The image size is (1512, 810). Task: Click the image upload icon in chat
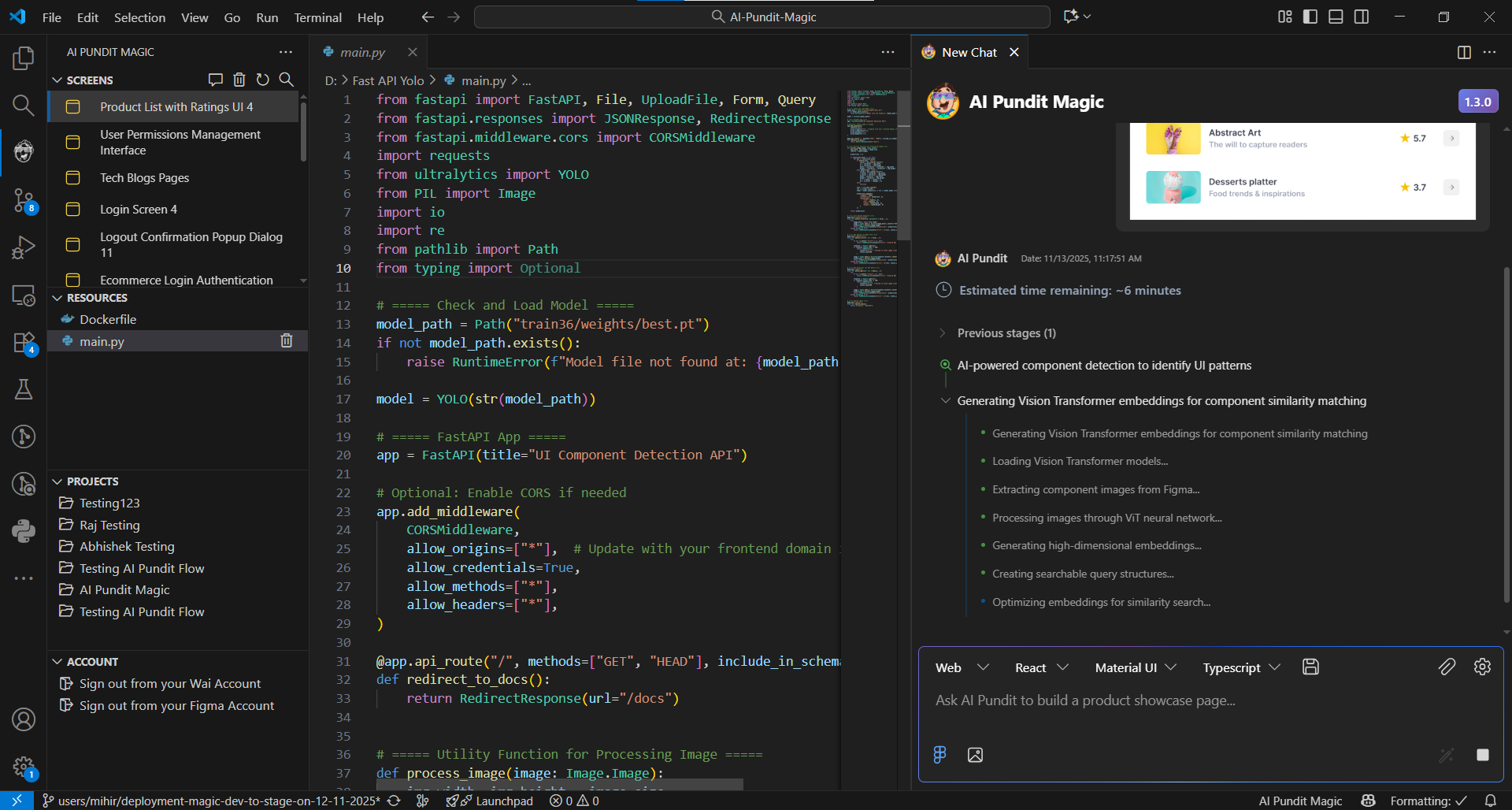click(975, 755)
